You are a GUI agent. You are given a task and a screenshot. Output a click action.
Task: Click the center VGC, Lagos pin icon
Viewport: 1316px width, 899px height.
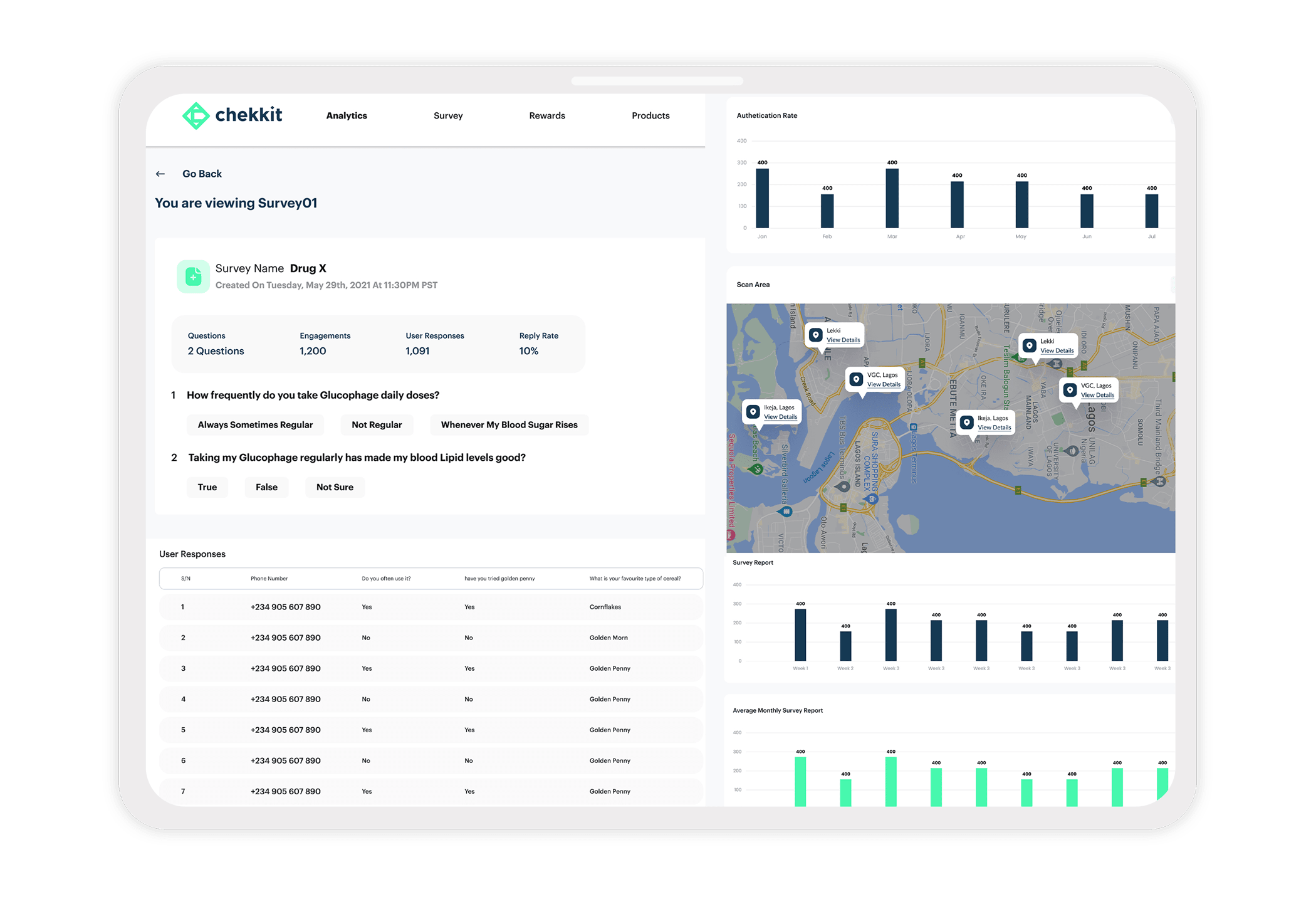pyautogui.click(x=856, y=379)
